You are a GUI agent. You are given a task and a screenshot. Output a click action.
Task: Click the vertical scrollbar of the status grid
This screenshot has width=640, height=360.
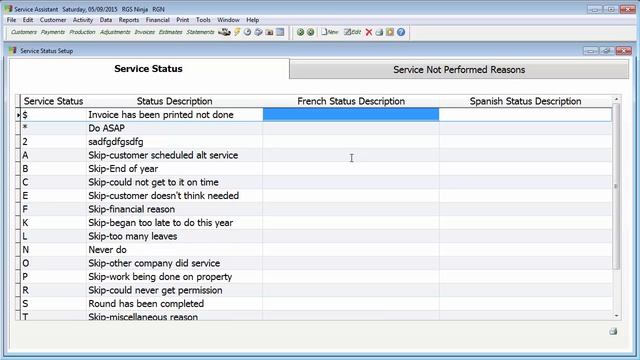616,186
